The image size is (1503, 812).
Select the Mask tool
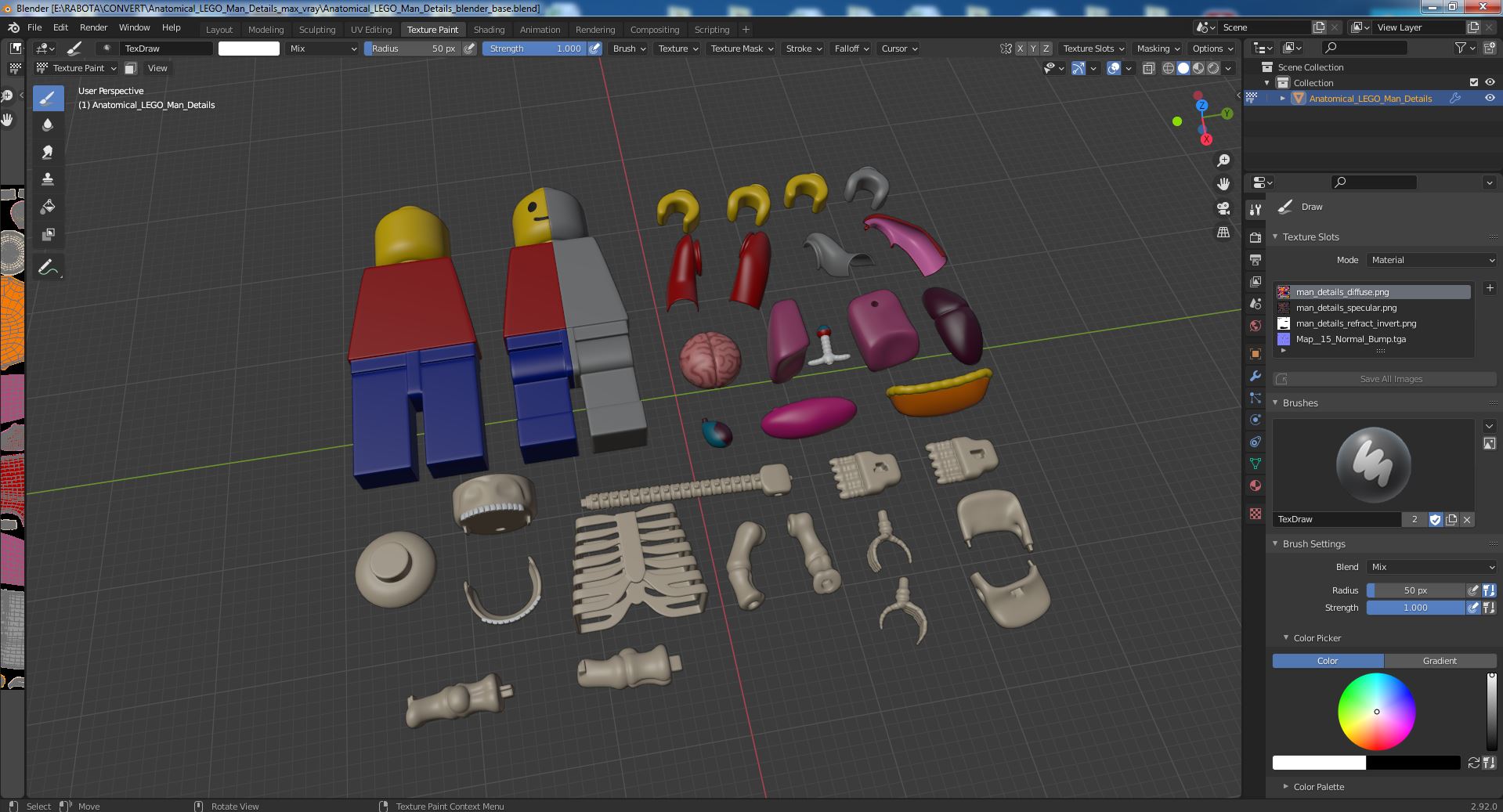pyautogui.click(x=48, y=234)
